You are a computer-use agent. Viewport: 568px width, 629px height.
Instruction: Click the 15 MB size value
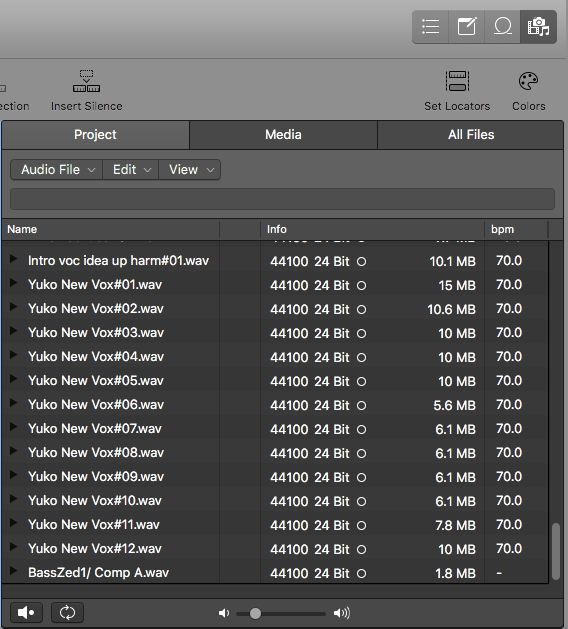point(457,286)
